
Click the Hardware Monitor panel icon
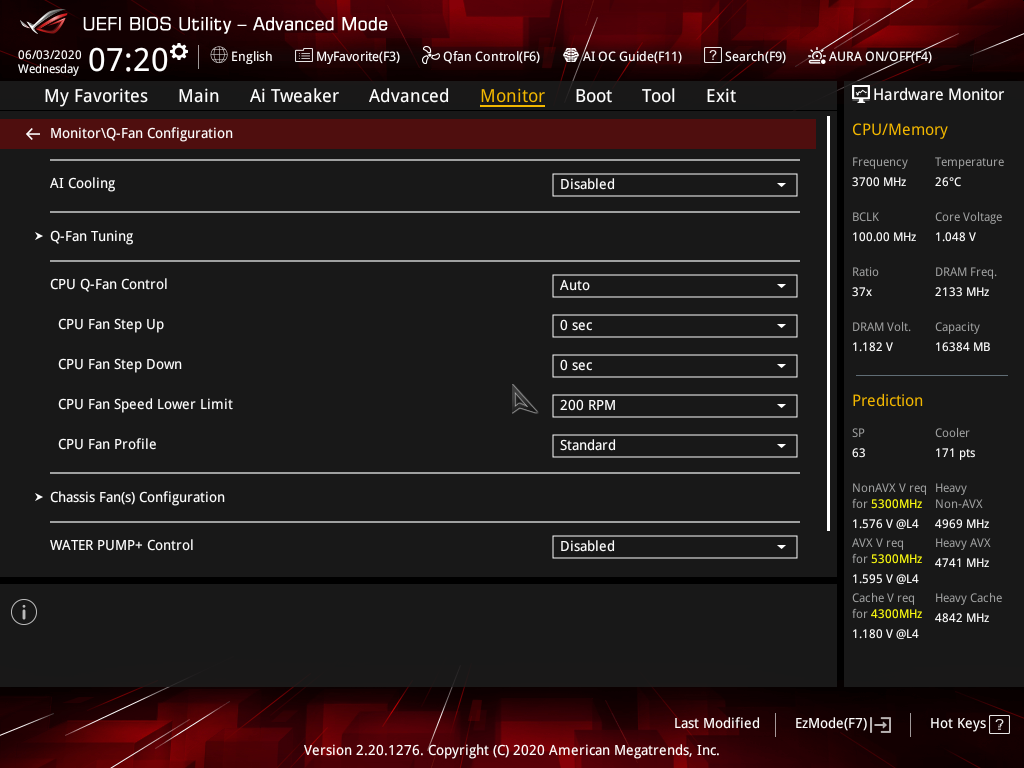pos(861,93)
